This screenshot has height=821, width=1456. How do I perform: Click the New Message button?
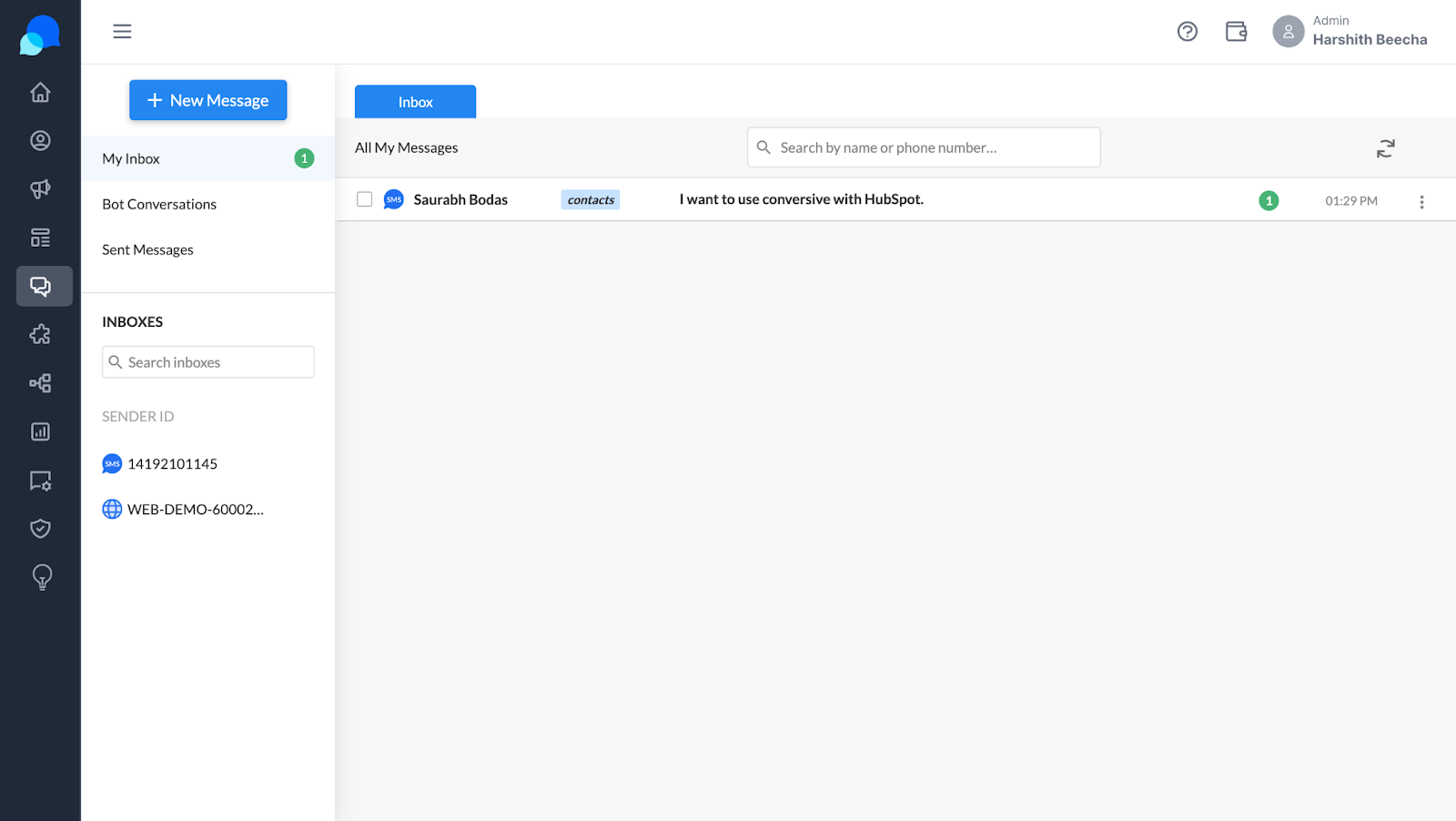pyautogui.click(x=207, y=100)
